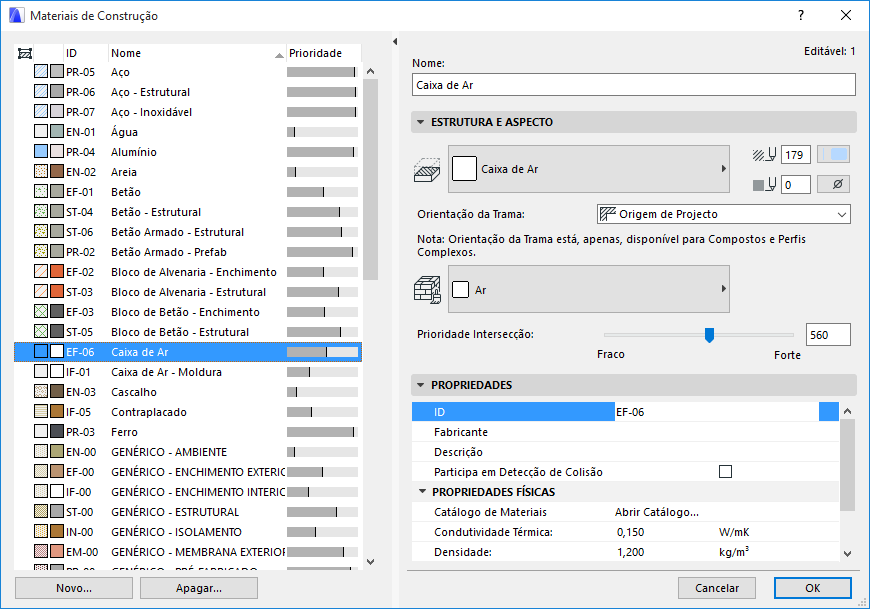The width and height of the screenshot is (870, 609).
Task: Click the Condutividade Térmica value 0,150
Action: point(630,532)
